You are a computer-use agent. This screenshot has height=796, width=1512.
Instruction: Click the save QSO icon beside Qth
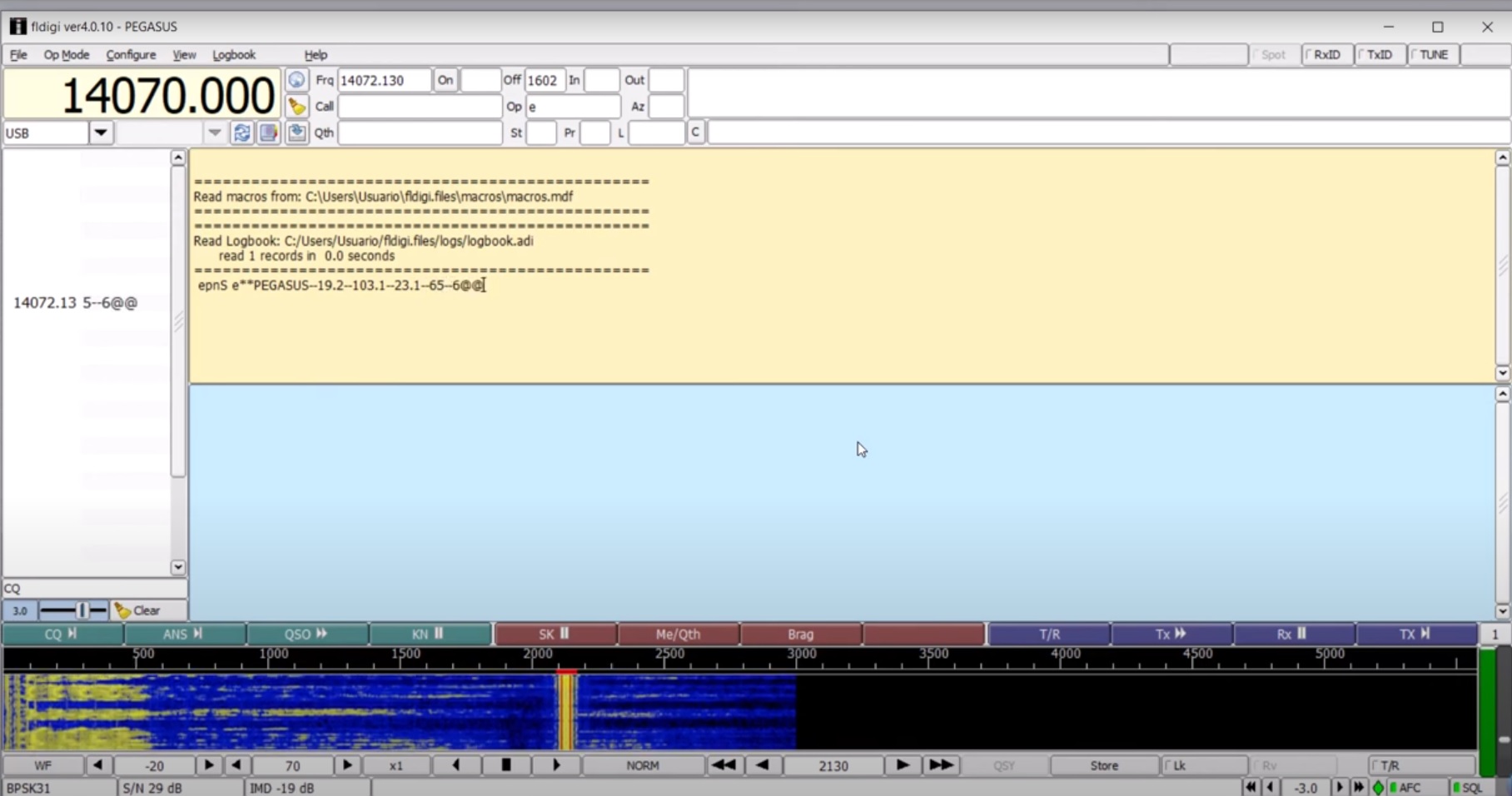pyautogui.click(x=296, y=133)
